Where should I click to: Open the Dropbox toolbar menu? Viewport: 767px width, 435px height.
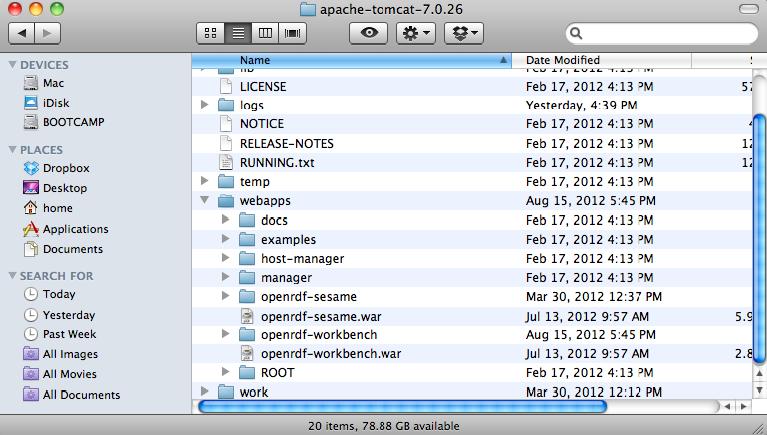click(464, 33)
